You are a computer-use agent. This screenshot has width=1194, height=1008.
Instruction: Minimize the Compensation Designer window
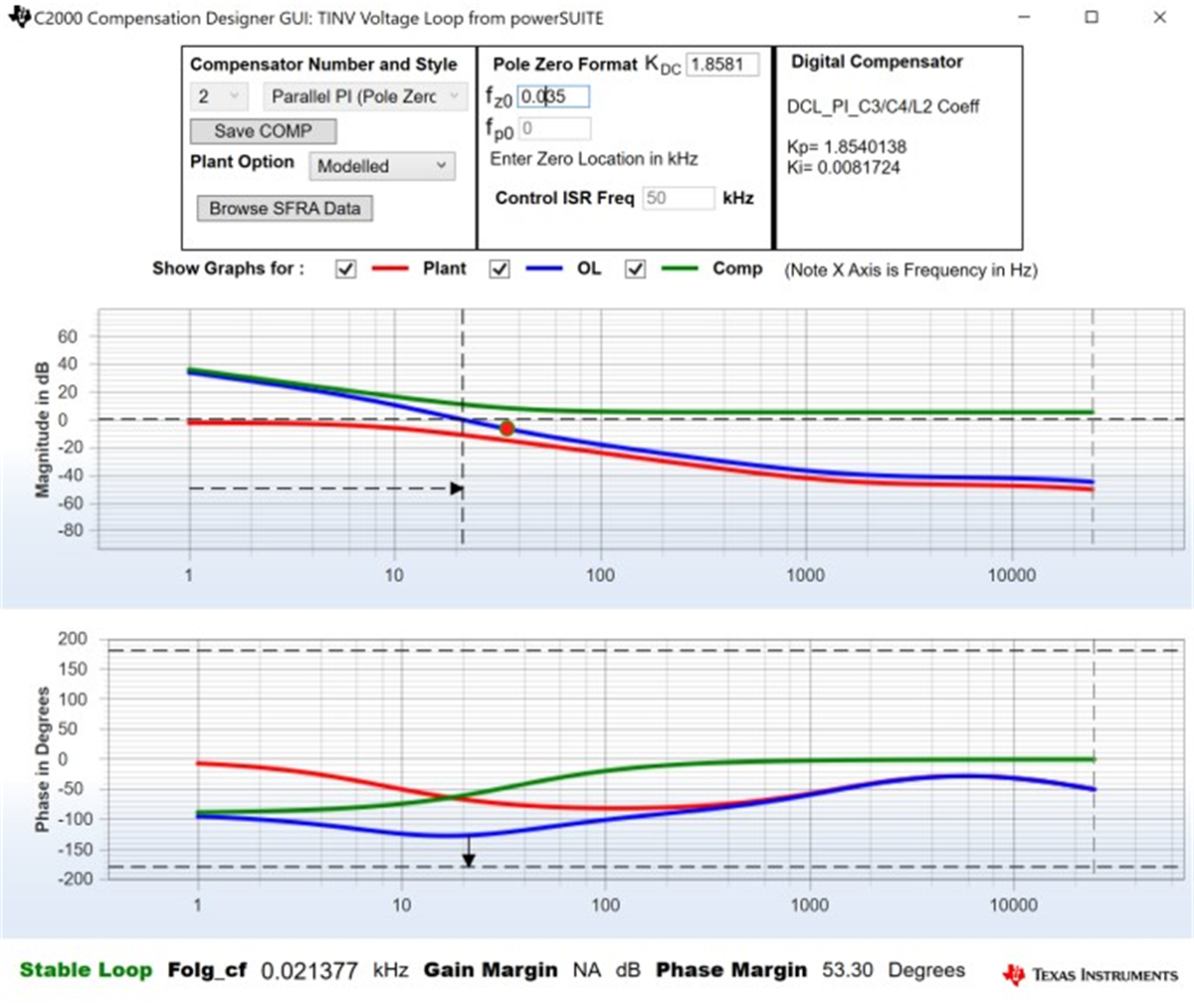pos(1025,17)
